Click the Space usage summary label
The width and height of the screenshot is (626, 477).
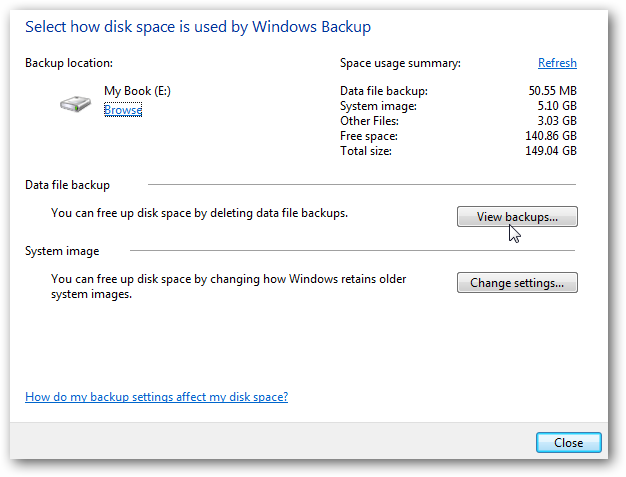(x=400, y=63)
